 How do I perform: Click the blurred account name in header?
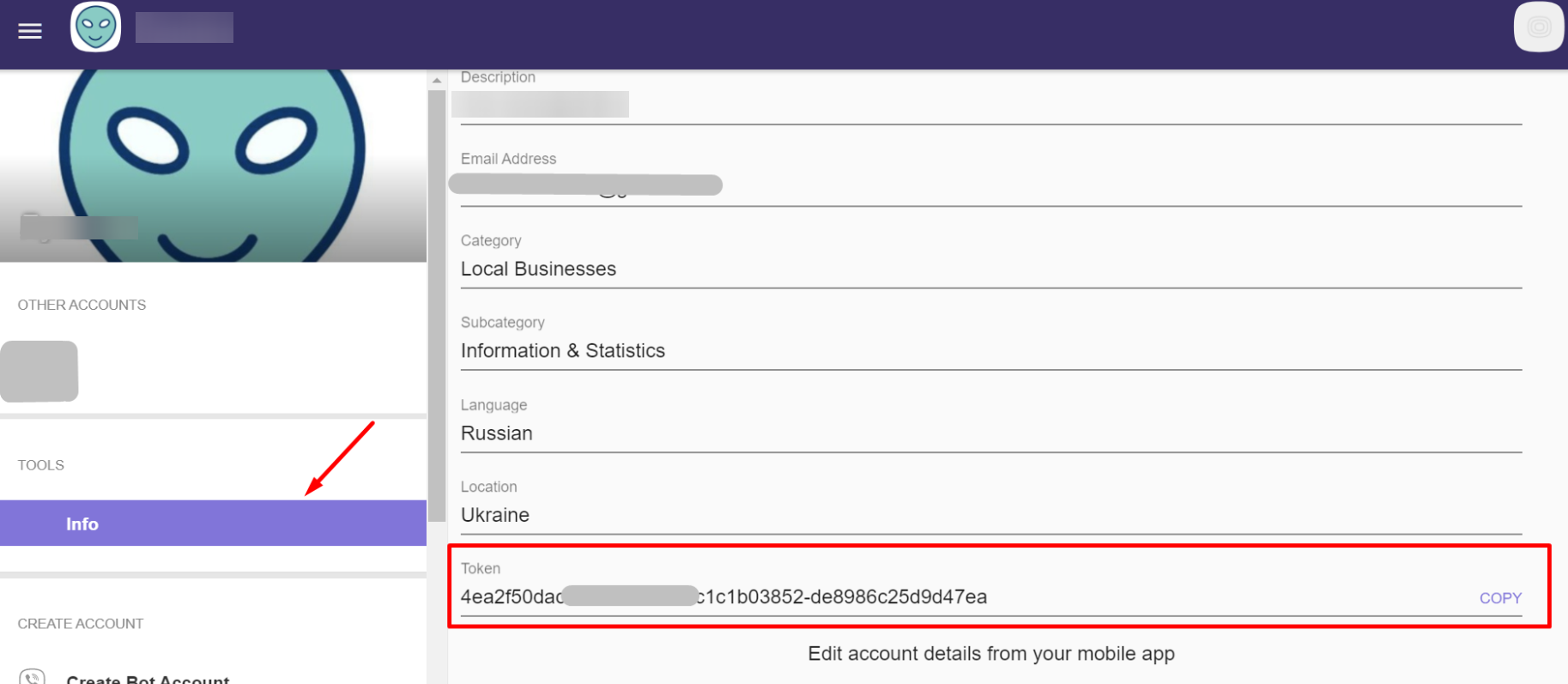pyautogui.click(x=184, y=27)
